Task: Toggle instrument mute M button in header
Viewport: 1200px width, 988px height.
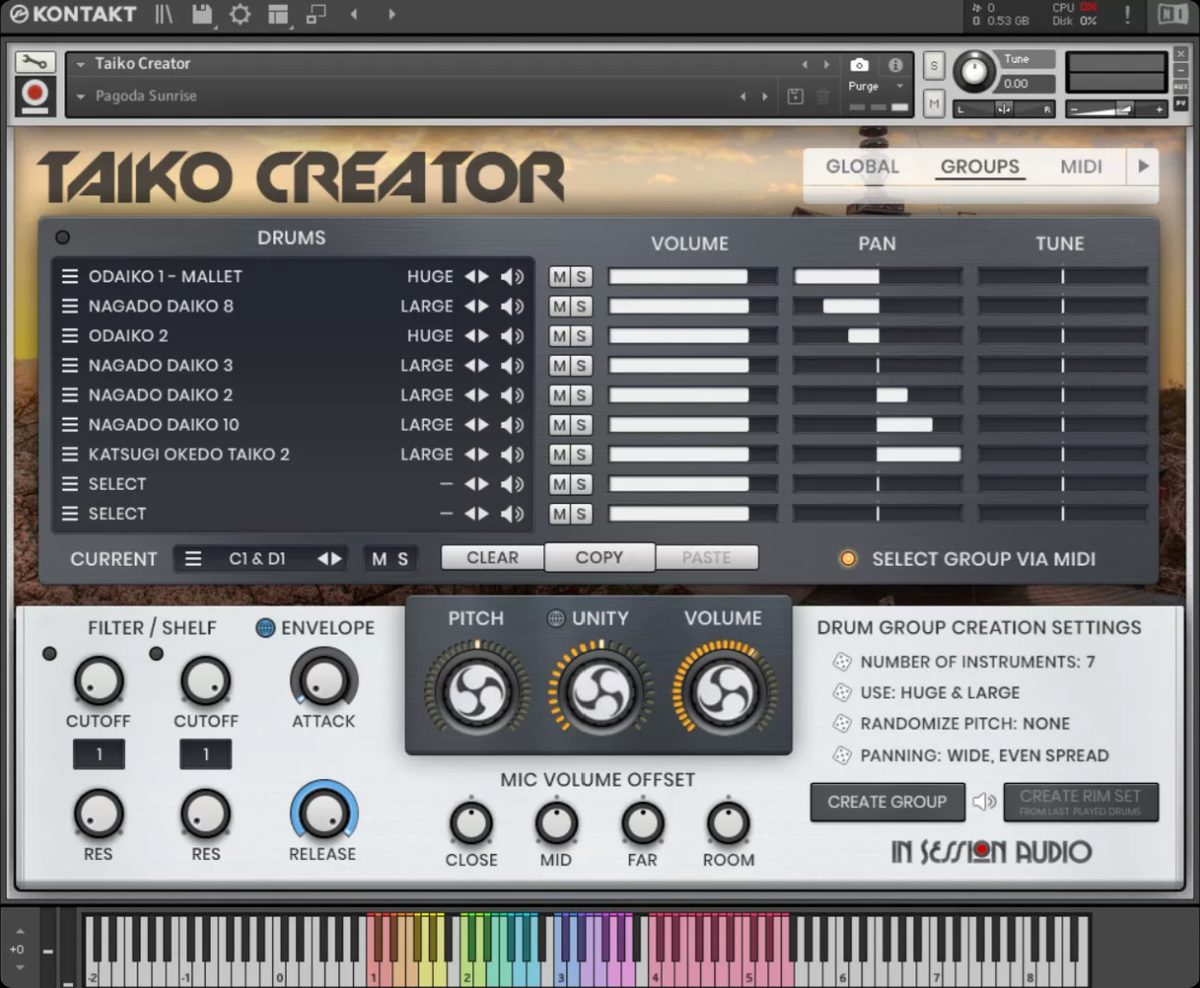Action: [x=934, y=102]
